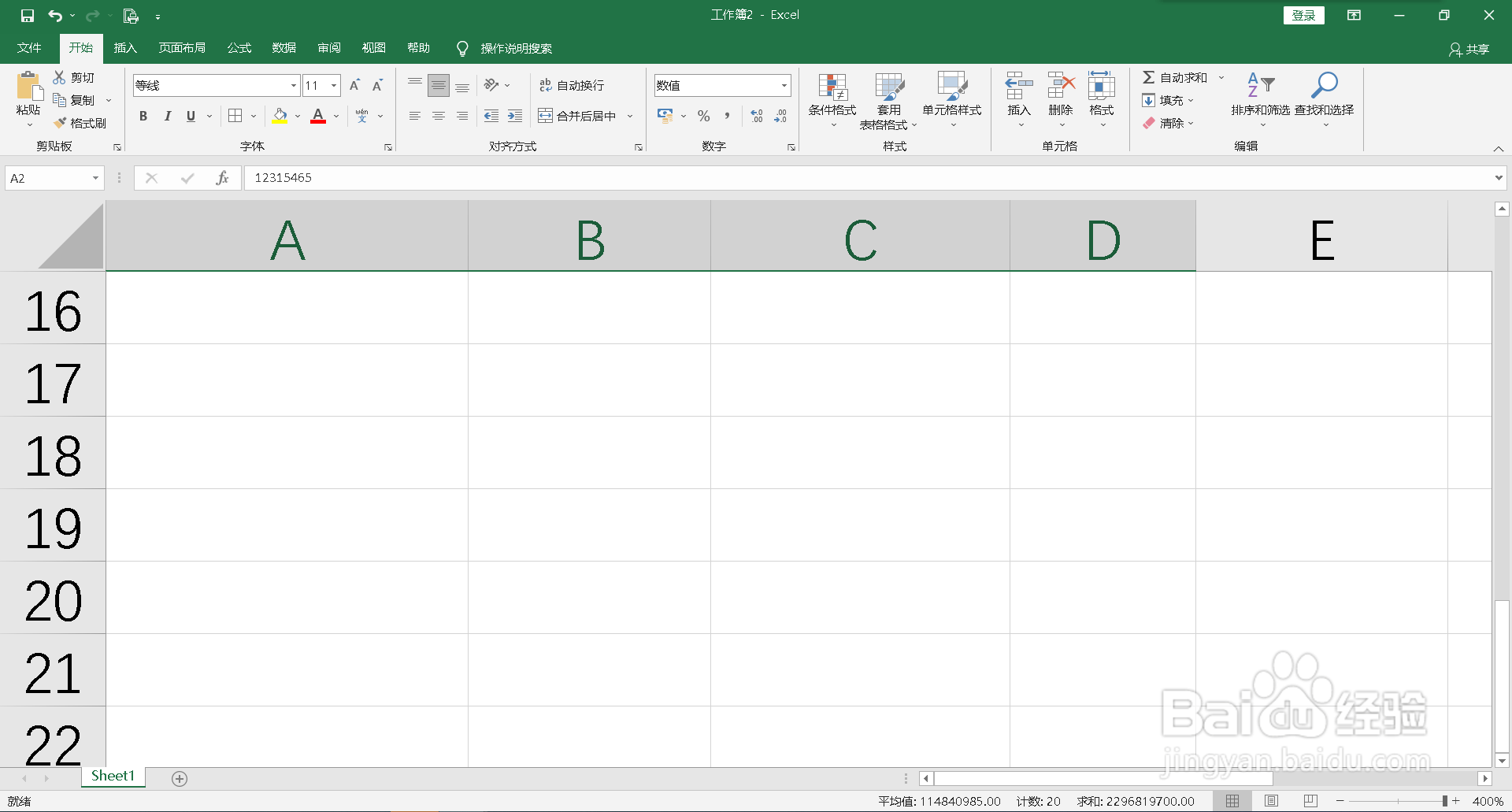This screenshot has width=1512, height=812.
Task: Switch to the 视图 (View) ribbon tab
Action: pyautogui.click(x=374, y=48)
